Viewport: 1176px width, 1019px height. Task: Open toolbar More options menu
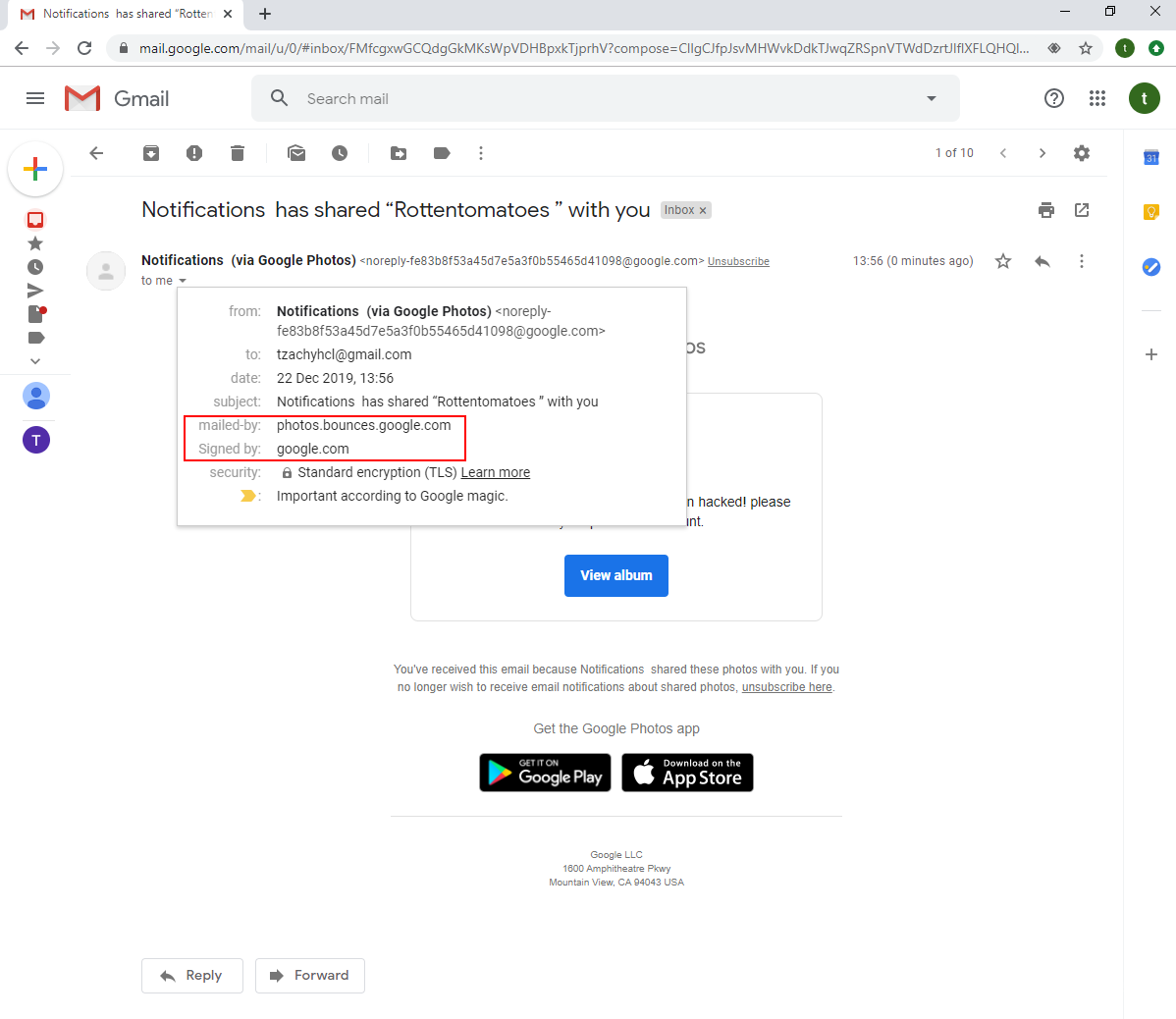click(481, 153)
